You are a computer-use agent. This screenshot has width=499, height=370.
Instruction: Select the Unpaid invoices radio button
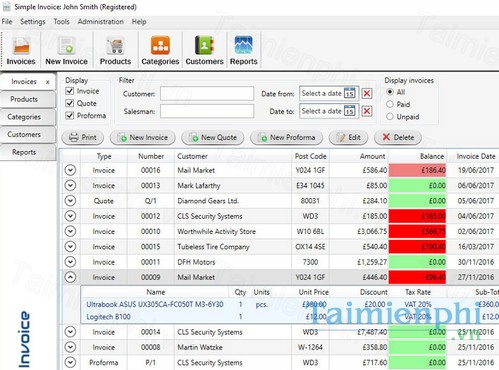tap(390, 117)
